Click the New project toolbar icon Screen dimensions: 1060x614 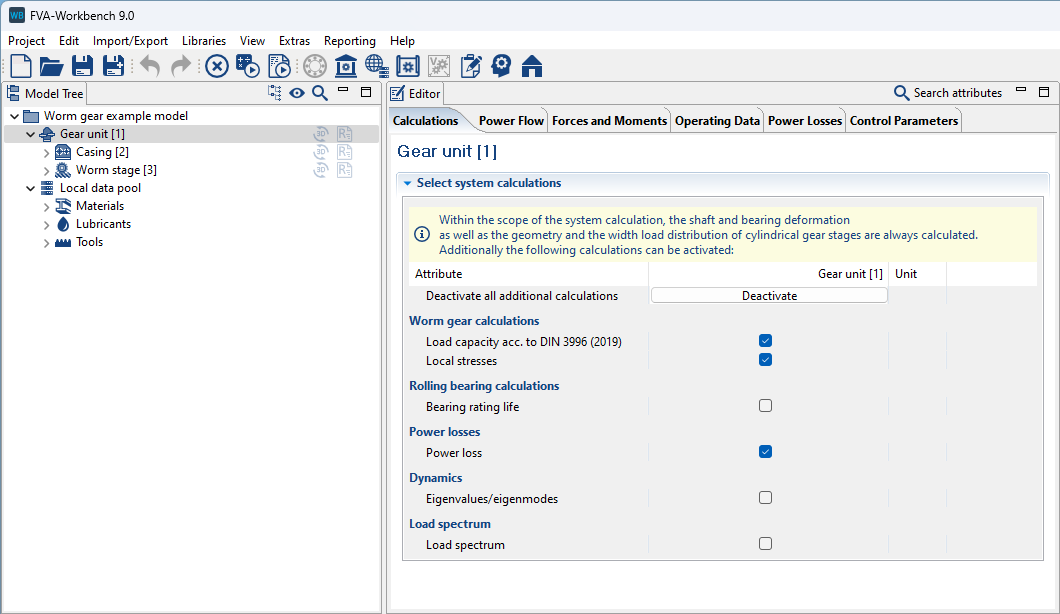tap(21, 66)
